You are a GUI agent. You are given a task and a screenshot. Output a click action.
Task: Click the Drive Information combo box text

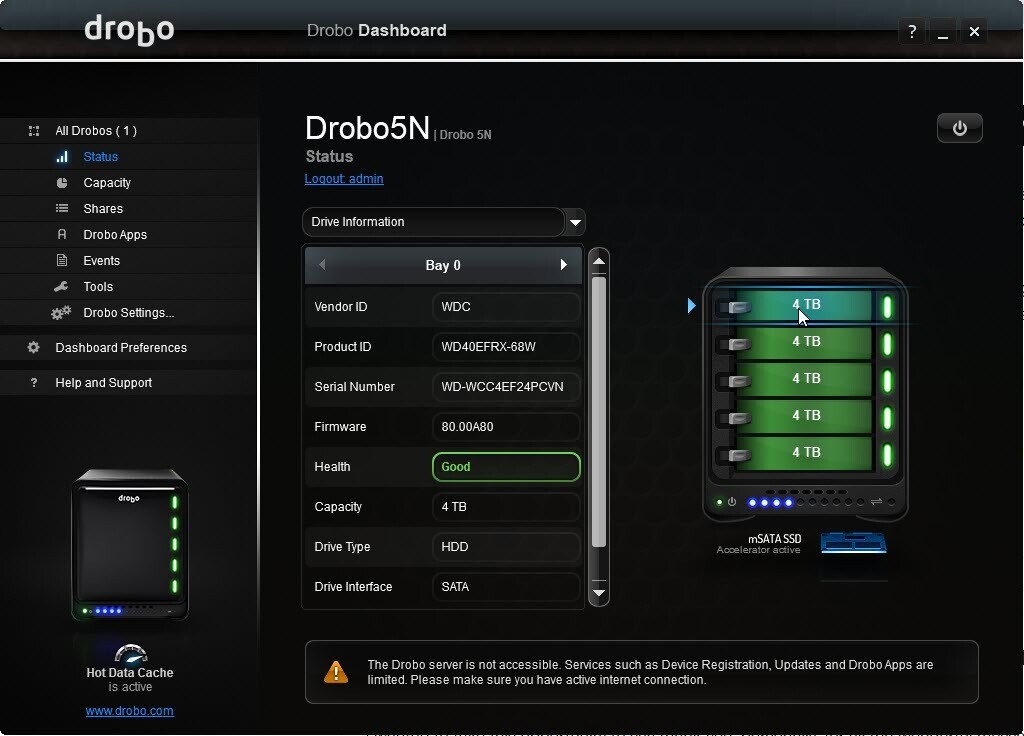coord(358,222)
